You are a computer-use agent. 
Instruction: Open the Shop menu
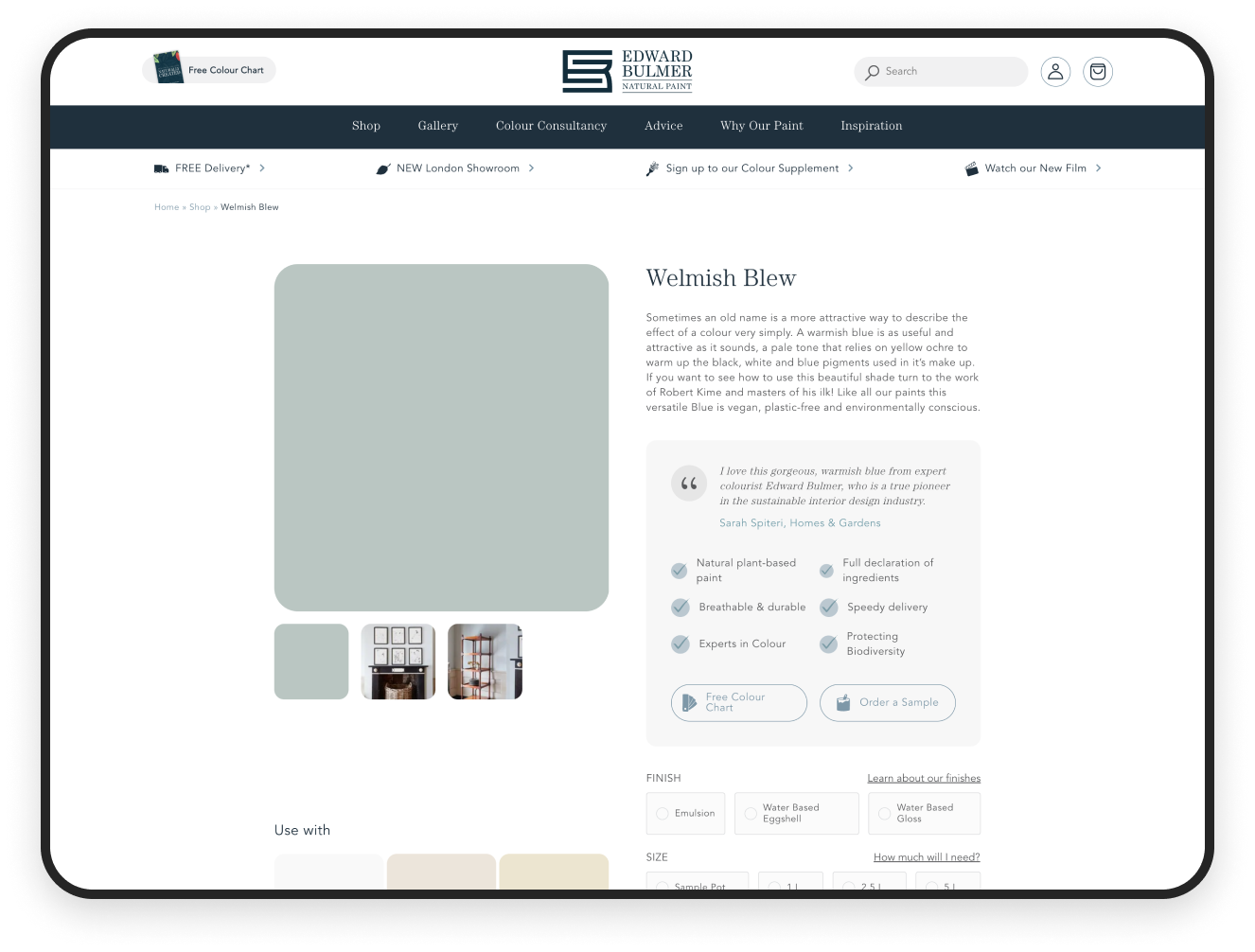pyautogui.click(x=366, y=126)
